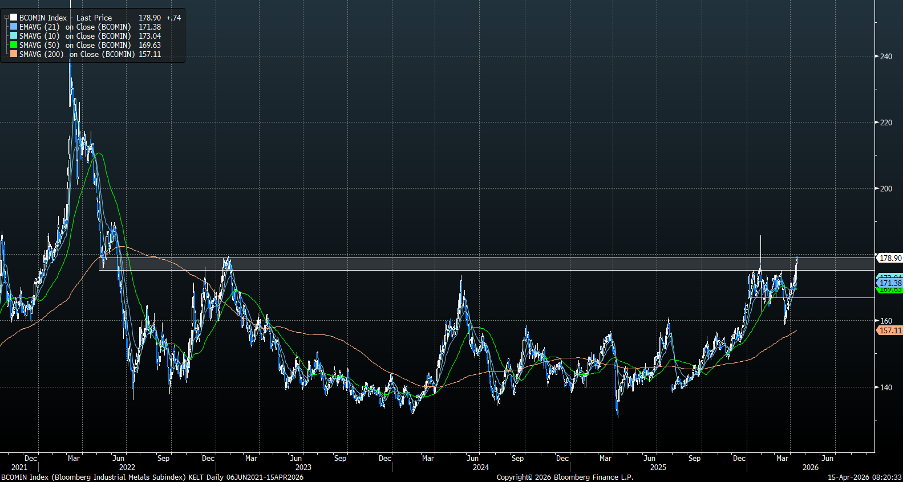Click the 2025 year label on time axis
This screenshot has width=904, height=482.
(x=659, y=466)
